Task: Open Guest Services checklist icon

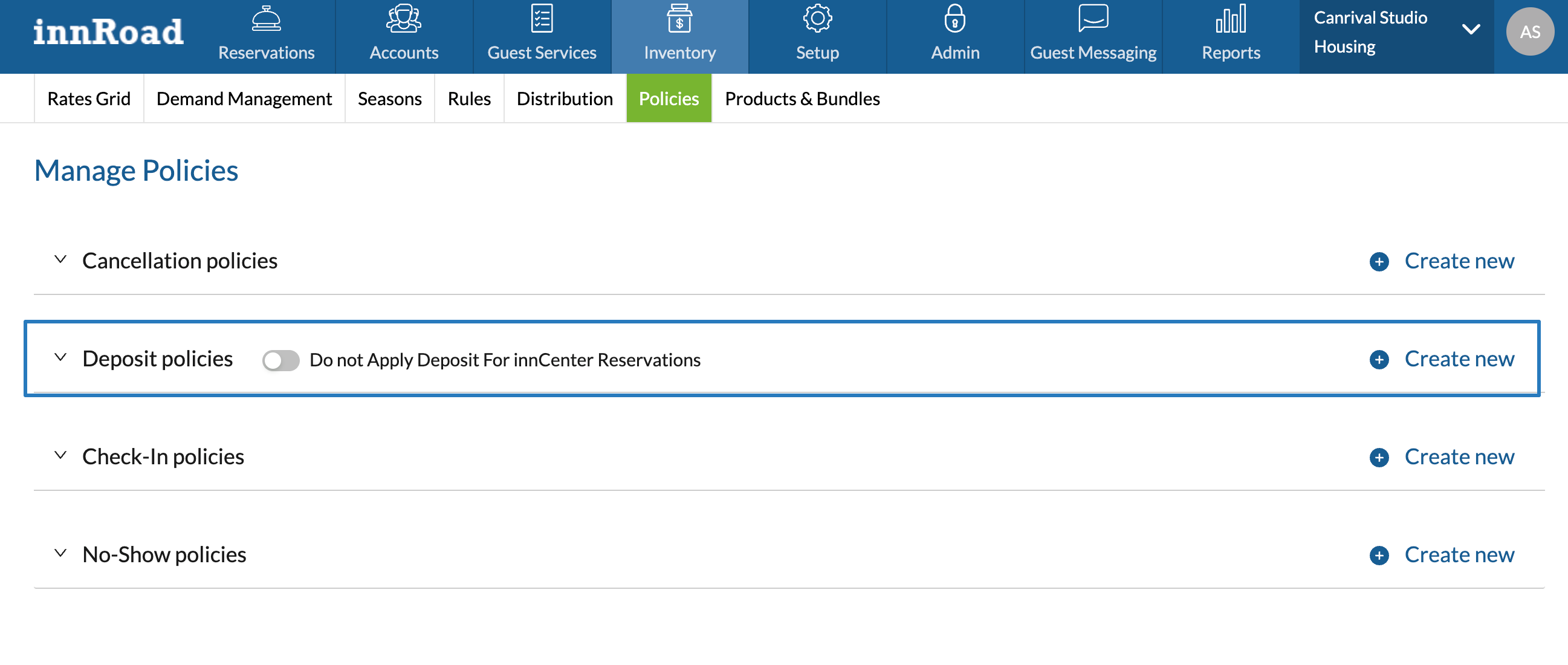Action: (541, 19)
